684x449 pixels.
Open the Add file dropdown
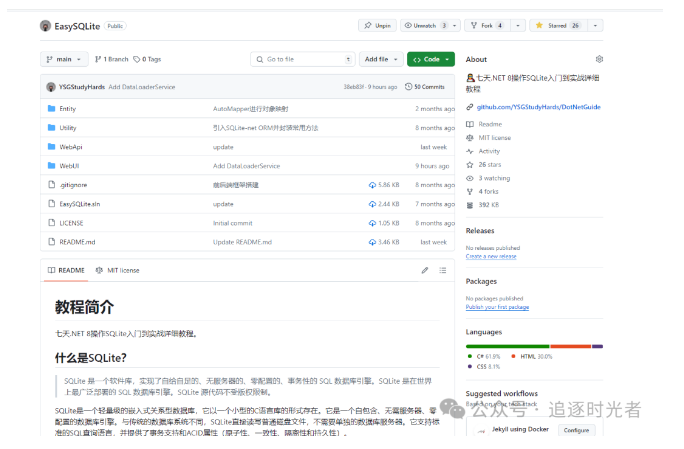point(381,59)
